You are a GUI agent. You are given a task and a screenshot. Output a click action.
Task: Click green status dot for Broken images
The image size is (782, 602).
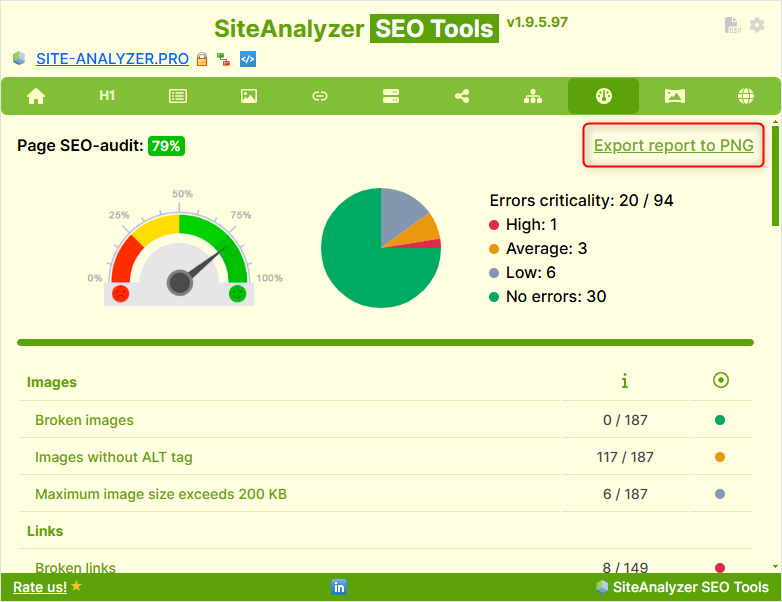(x=720, y=420)
